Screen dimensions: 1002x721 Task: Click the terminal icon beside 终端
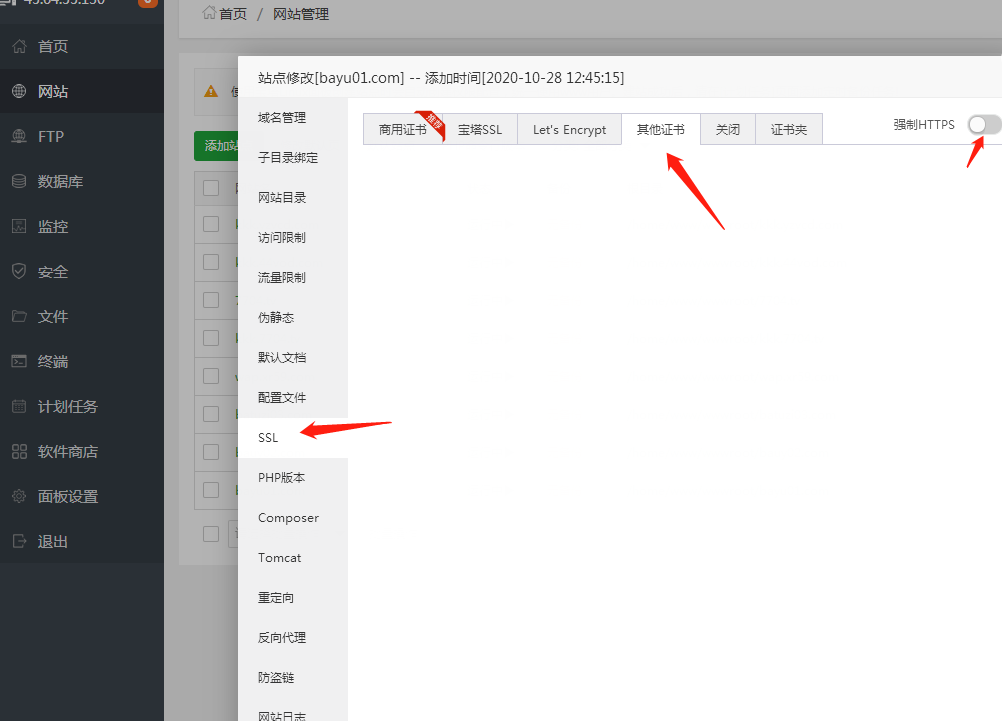point(19,361)
